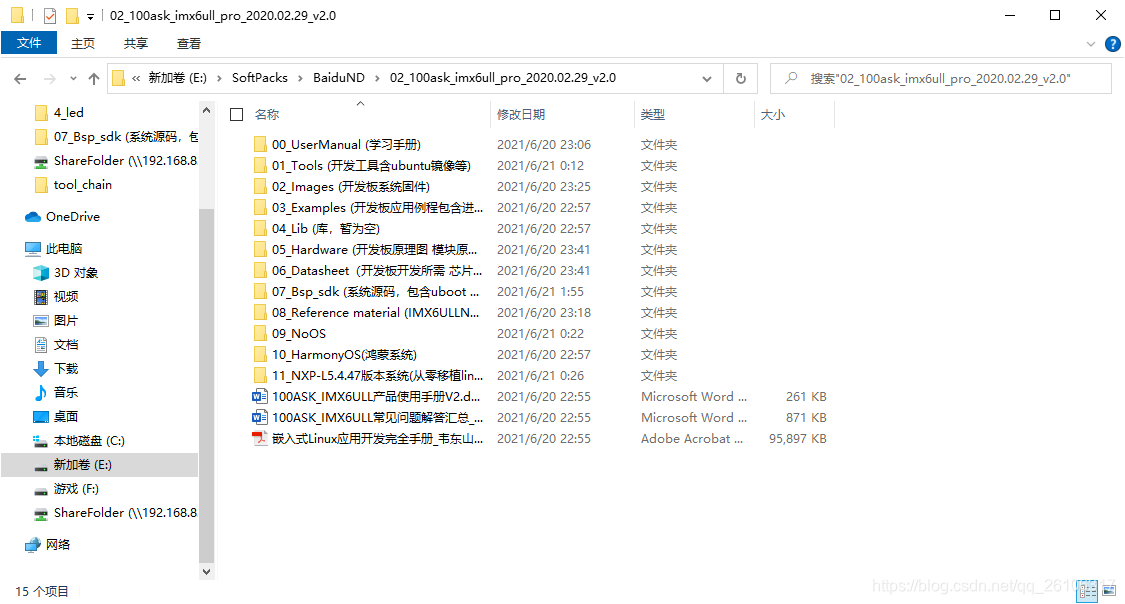Open 网络 network icon in sidebar
1125x604 pixels.
point(32,544)
